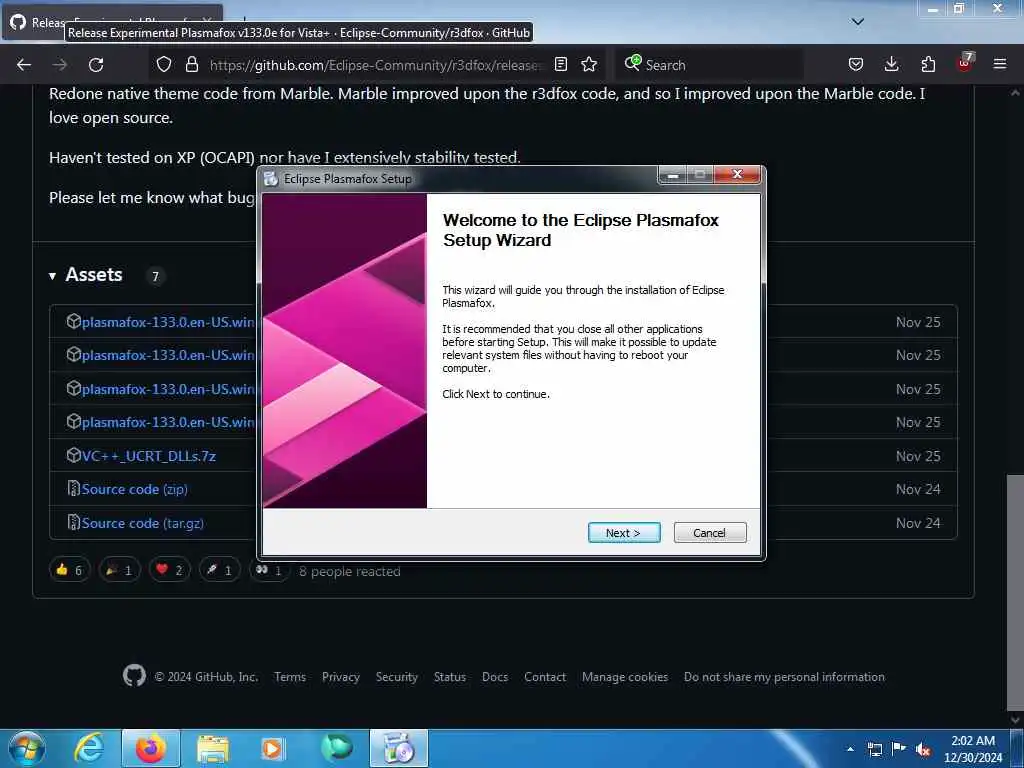The height and width of the screenshot is (768, 1024).
Task: Open Windows Explorer folder on the taskbar
Action: point(213,748)
